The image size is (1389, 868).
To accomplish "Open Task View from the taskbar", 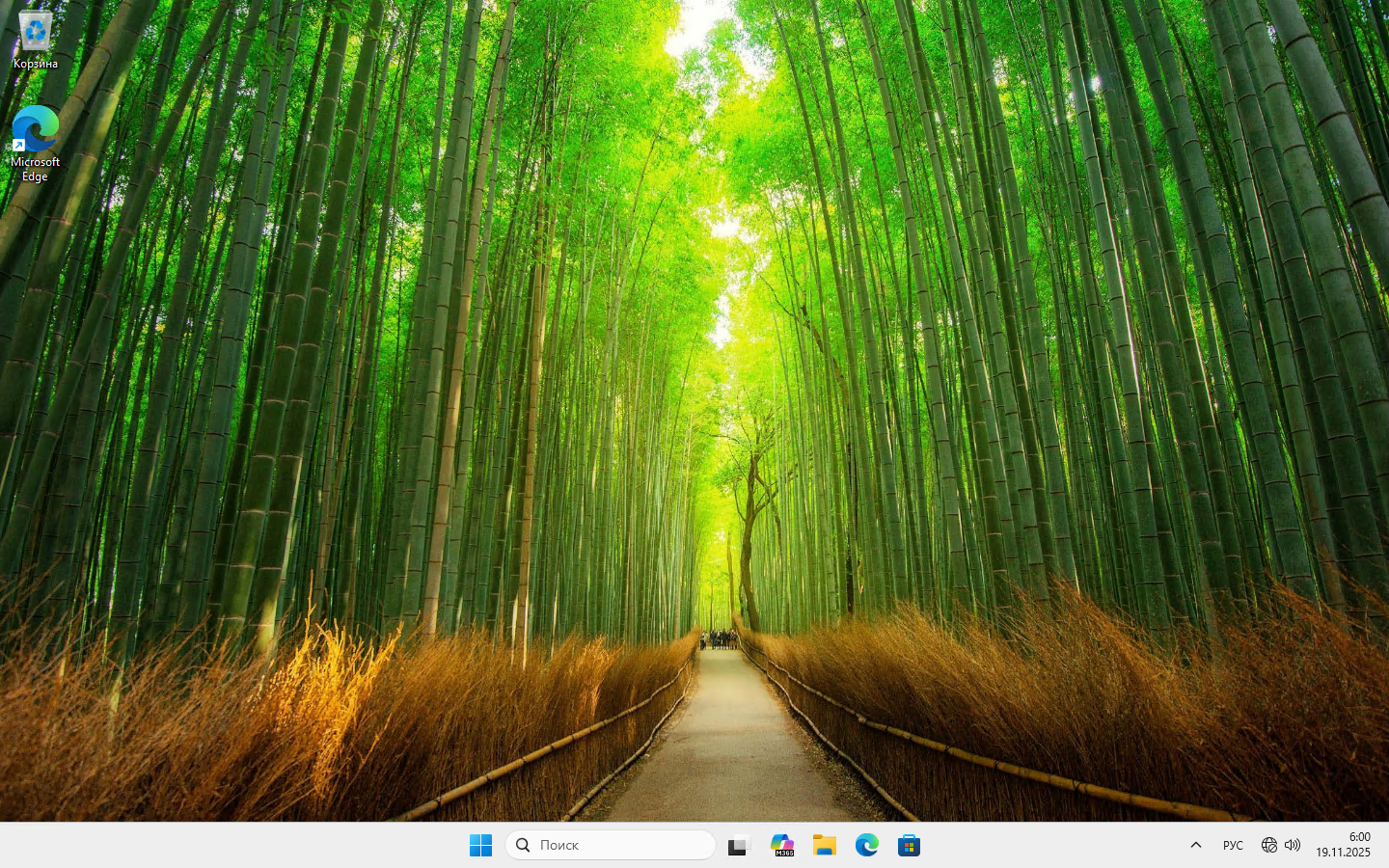I will pyautogui.click(x=739, y=846).
